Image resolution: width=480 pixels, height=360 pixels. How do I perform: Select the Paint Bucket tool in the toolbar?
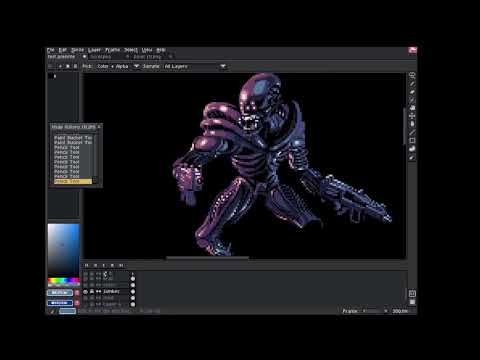[x=412, y=124]
